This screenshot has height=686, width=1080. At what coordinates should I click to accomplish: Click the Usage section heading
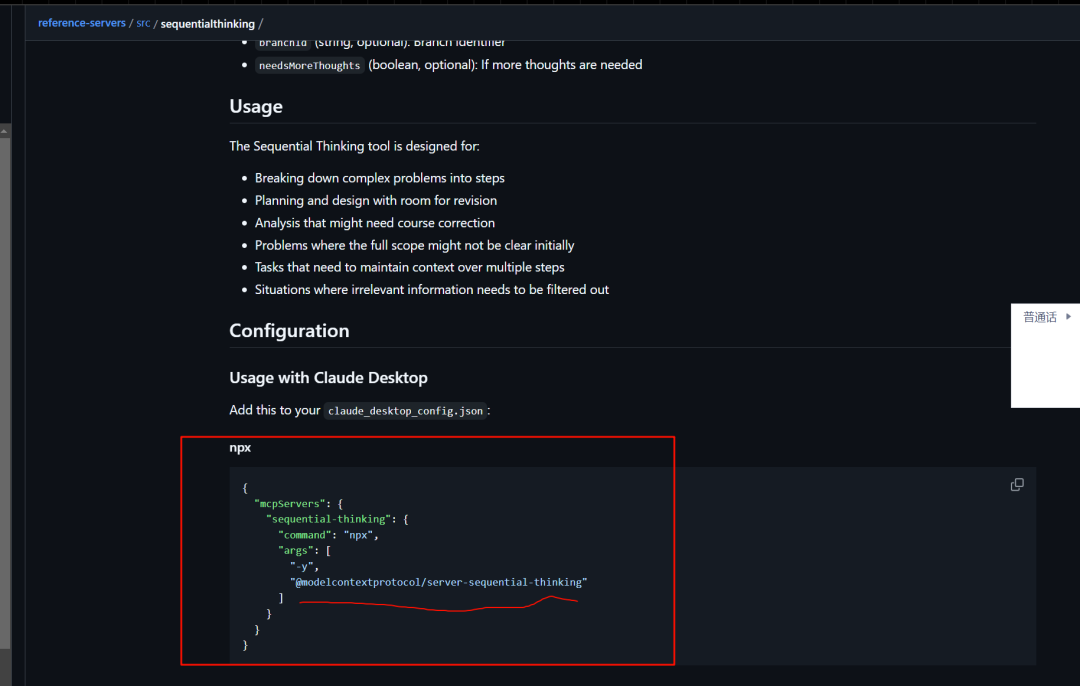tap(256, 107)
